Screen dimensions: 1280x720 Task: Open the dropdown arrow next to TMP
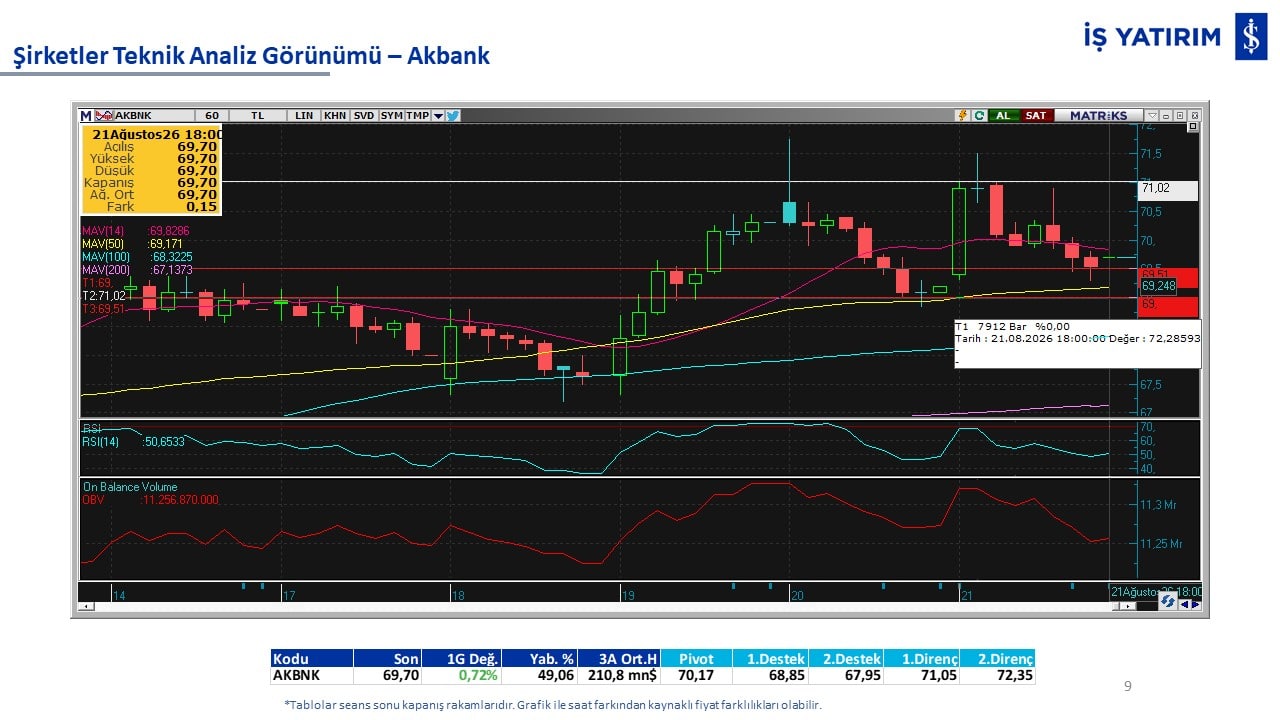[438, 115]
